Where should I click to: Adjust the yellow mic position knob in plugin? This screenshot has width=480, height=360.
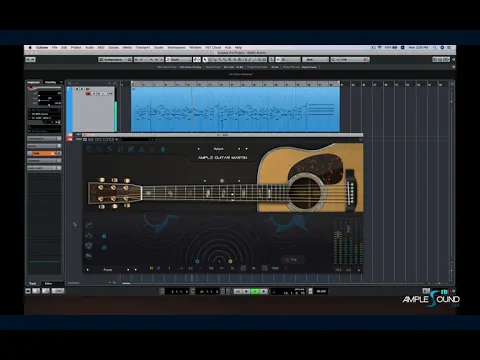pyautogui.click(x=230, y=261)
